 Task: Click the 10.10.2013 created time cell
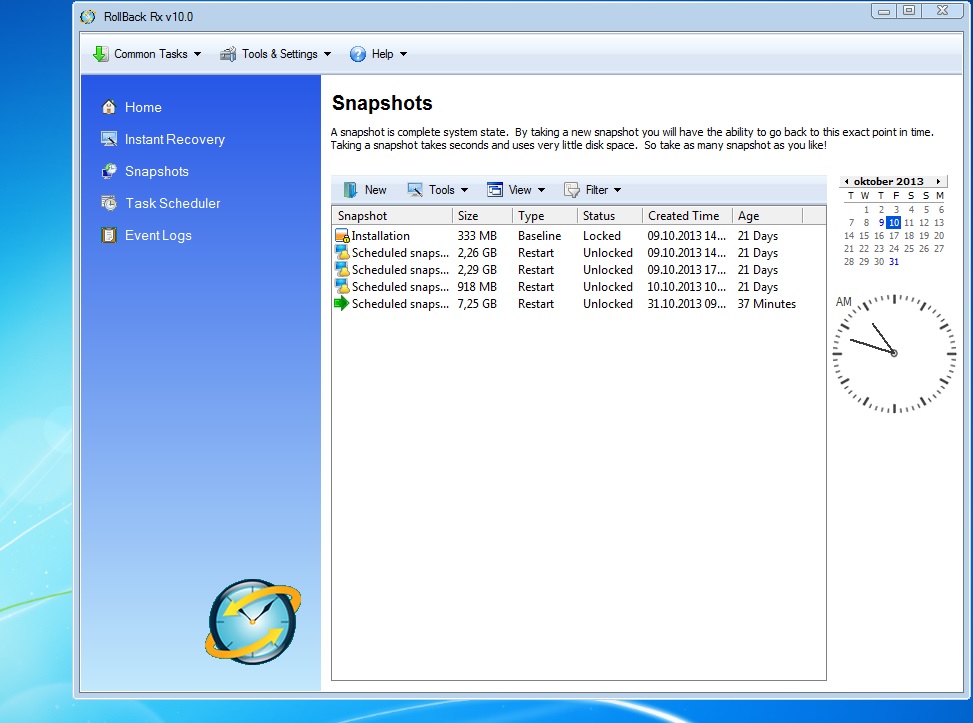(x=686, y=287)
